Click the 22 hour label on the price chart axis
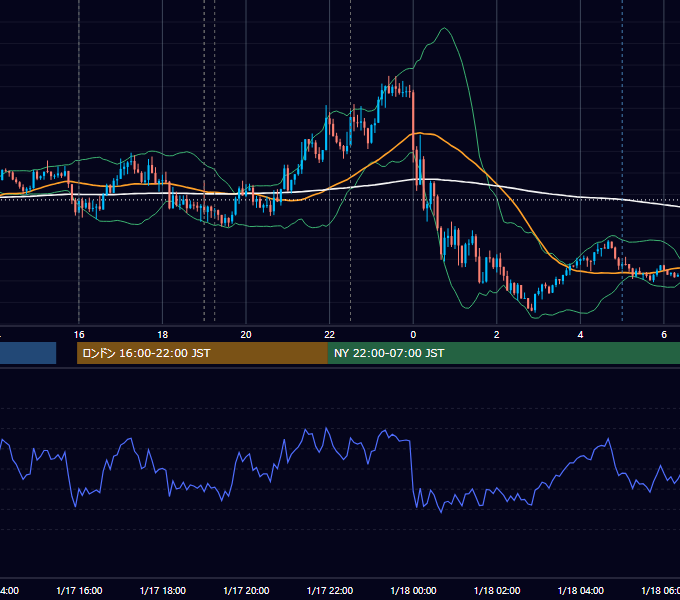The height and width of the screenshot is (600, 680). click(x=330, y=335)
